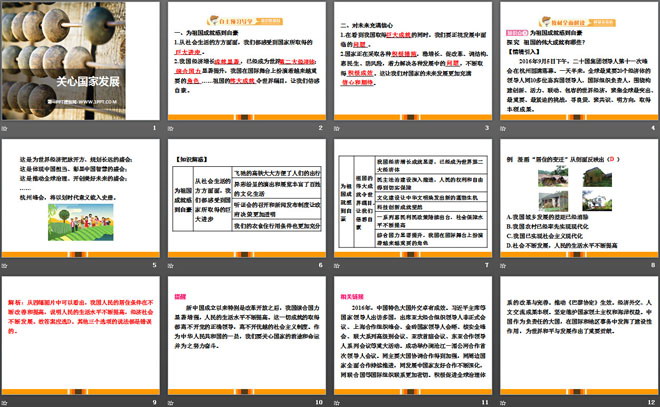Select slide 2 thumbnail about '为祖国成就感到自豪'
The width and height of the screenshot is (660, 407).
(247, 61)
